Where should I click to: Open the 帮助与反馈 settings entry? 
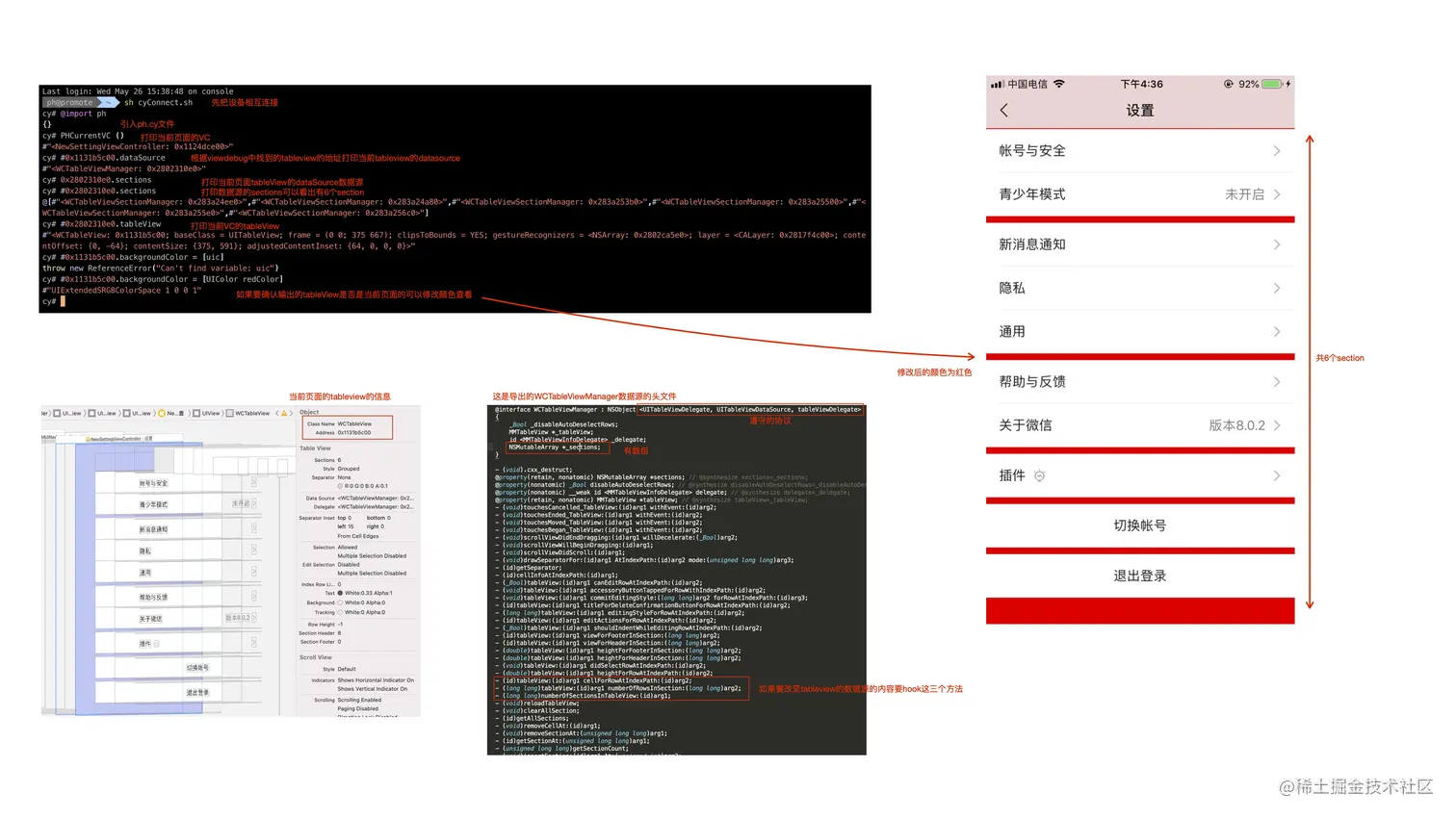pyautogui.click(x=1139, y=381)
